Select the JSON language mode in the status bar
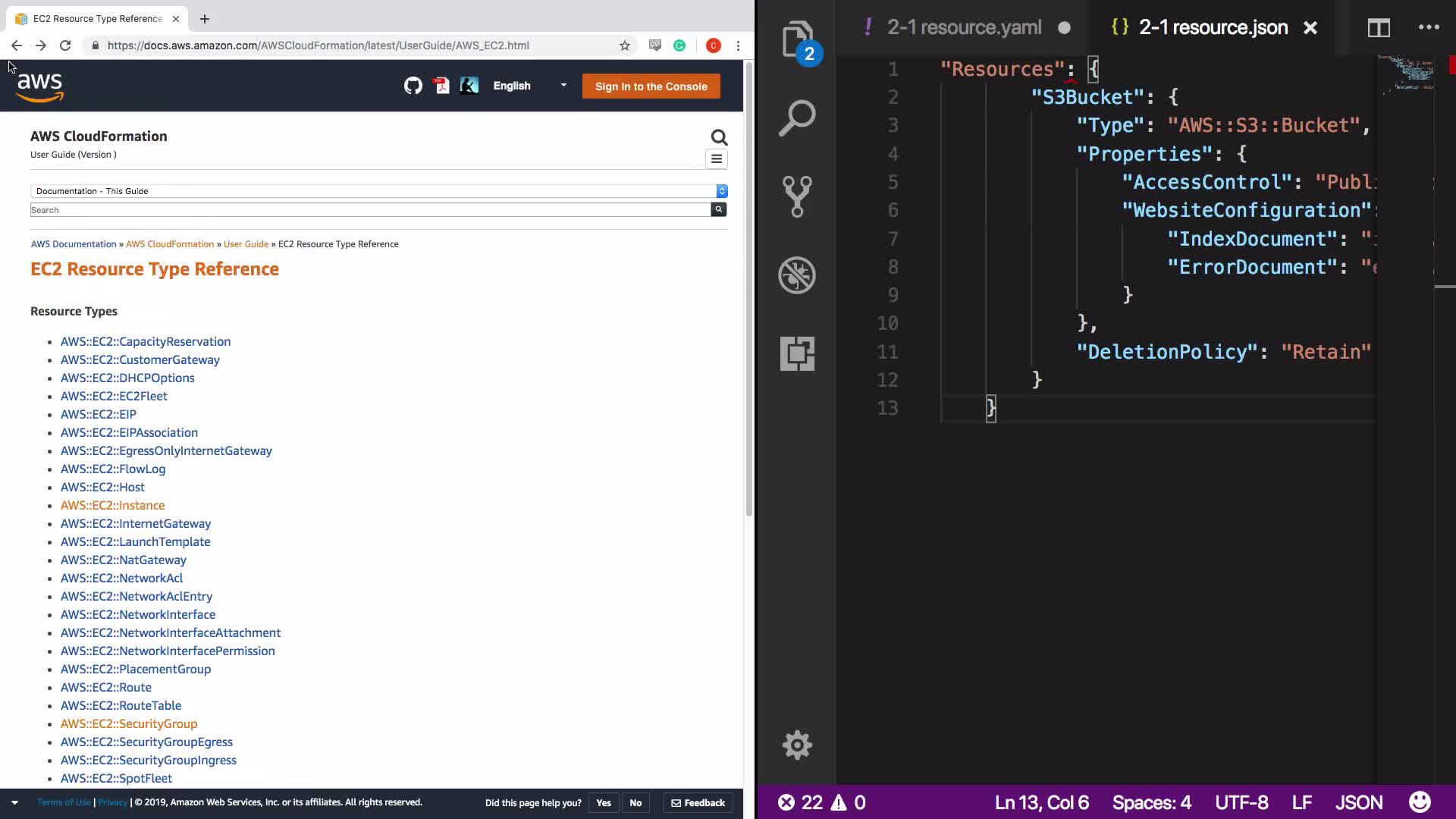The image size is (1456, 819). [x=1358, y=802]
